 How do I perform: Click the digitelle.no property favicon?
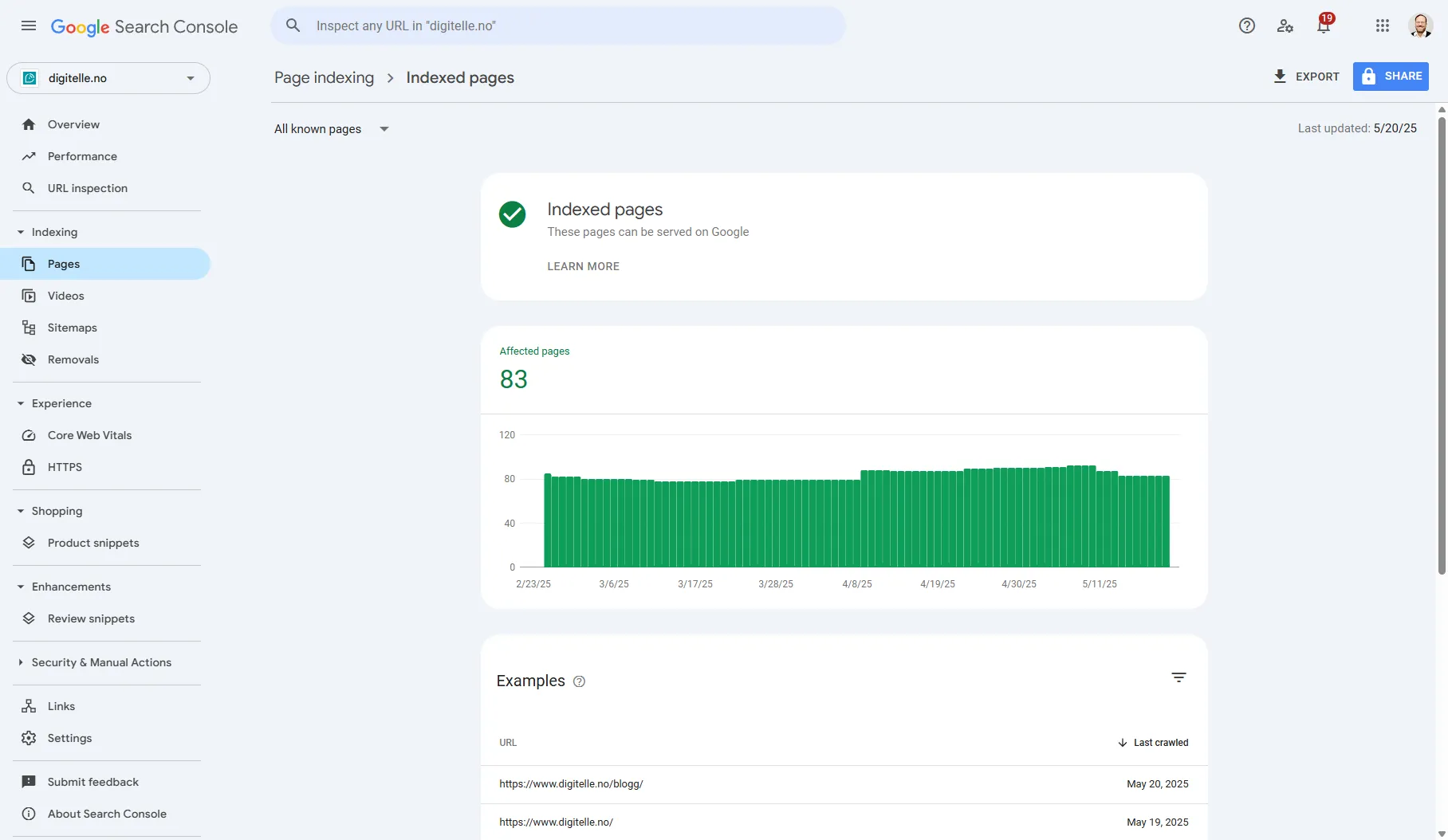pos(30,78)
